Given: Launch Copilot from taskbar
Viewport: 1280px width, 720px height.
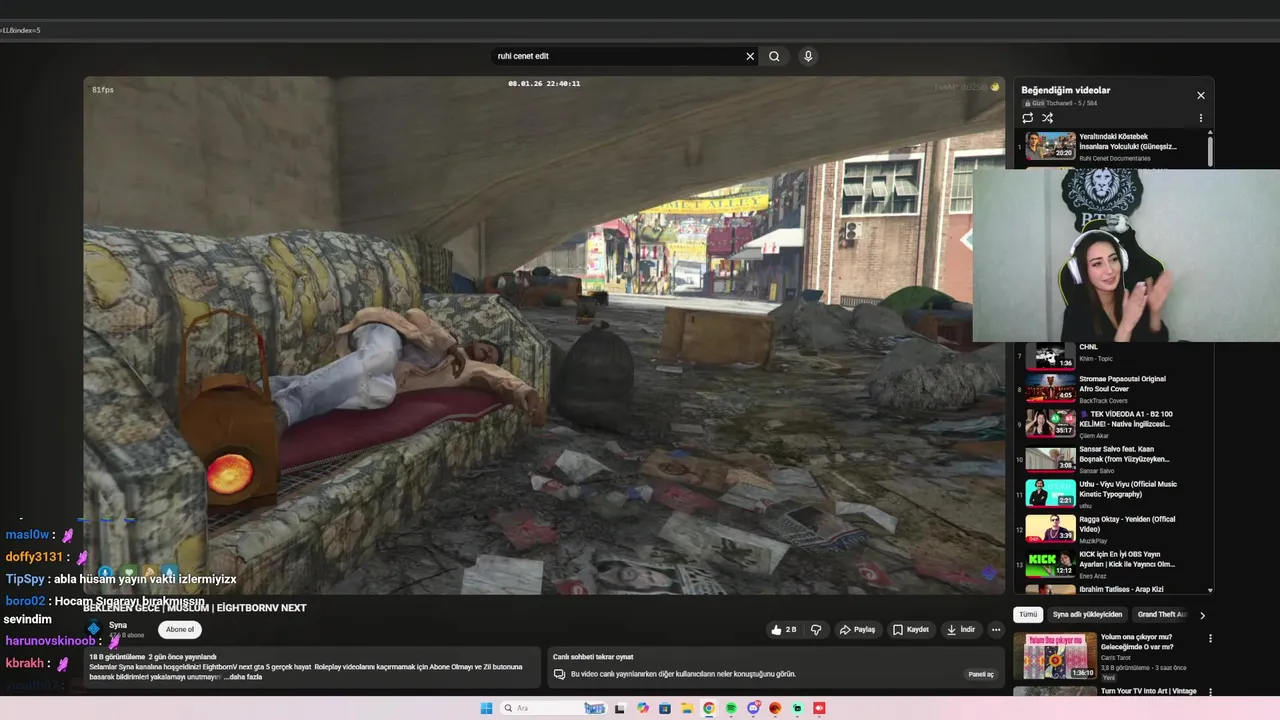Looking at the screenshot, I should click(643, 708).
